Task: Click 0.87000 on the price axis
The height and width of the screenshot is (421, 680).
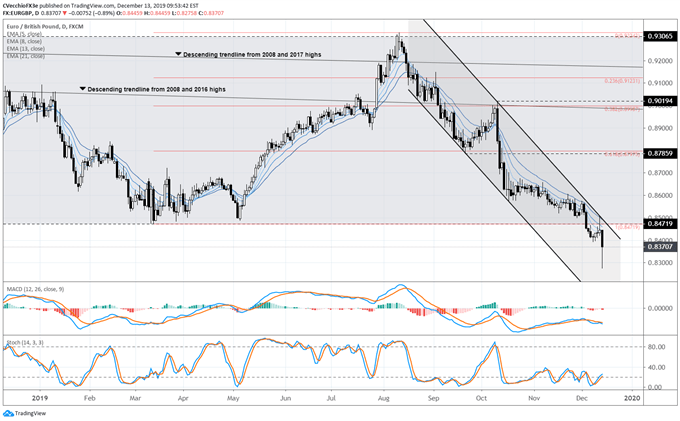Action: 660,173
